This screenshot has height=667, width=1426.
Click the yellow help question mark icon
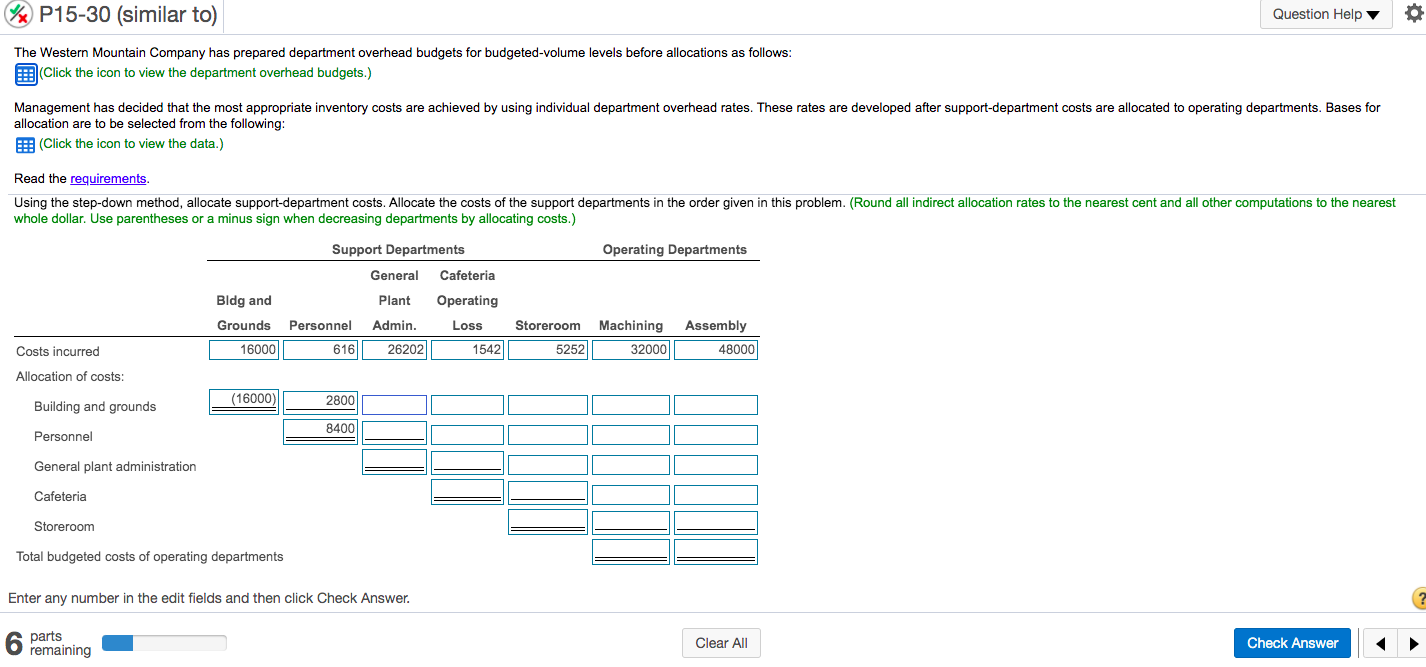tap(1418, 598)
